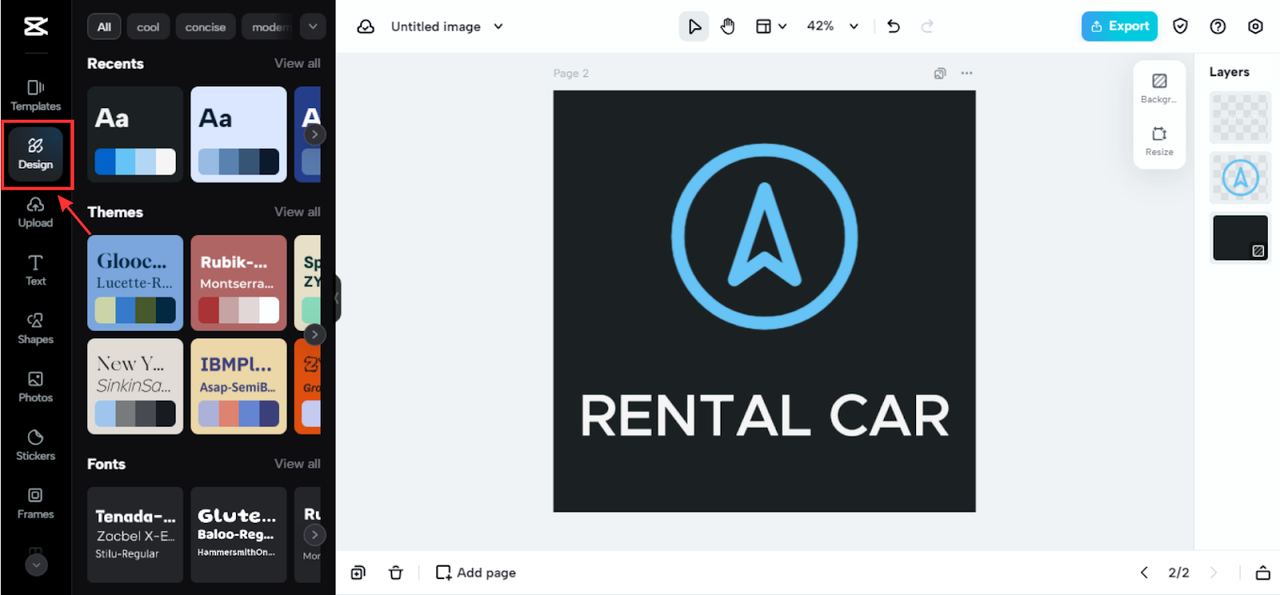Apply the Glooc Lucette theme
Screen dimensions: 1280x595
[x=135, y=283]
